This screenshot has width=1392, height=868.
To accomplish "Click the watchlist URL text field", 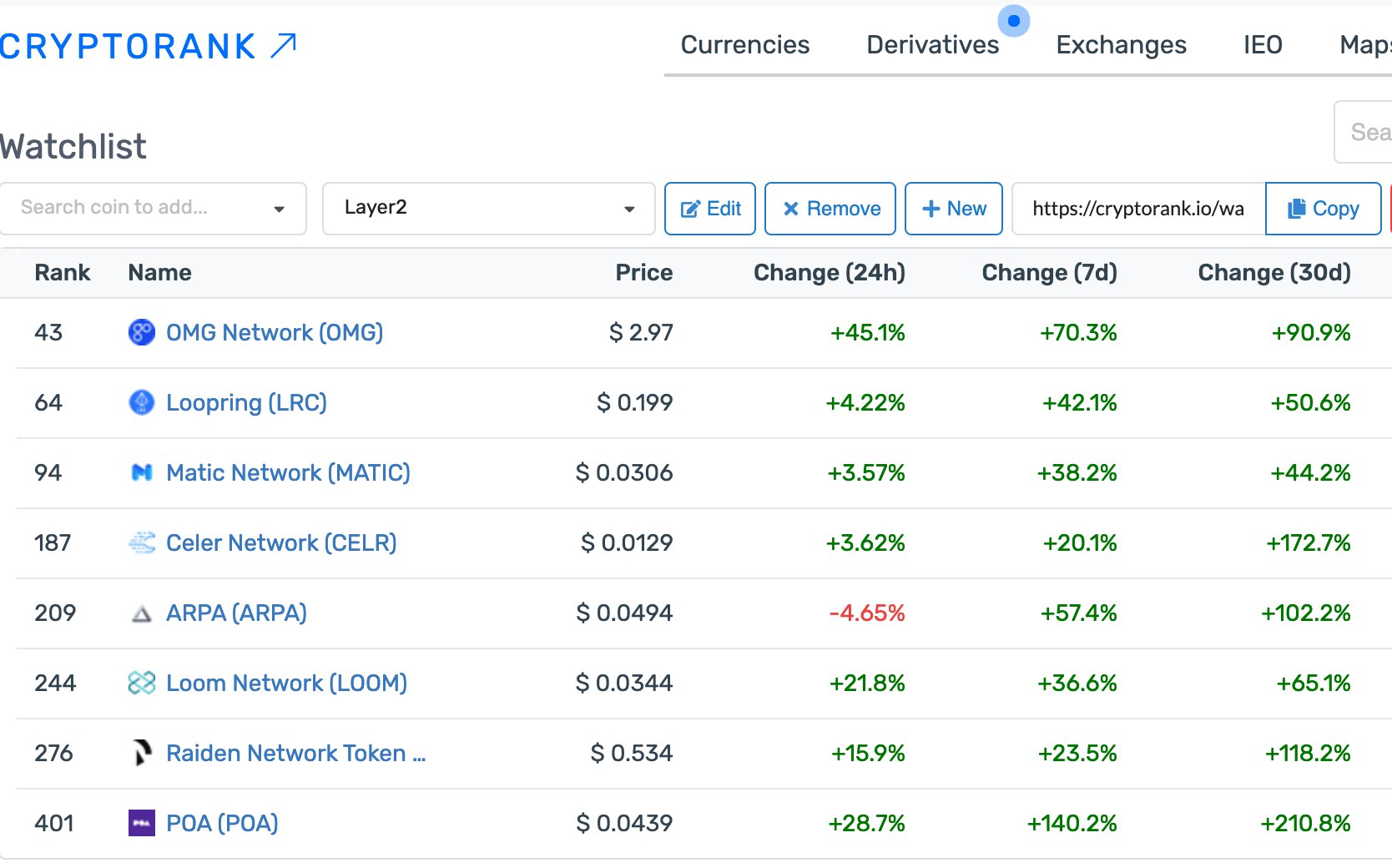I will click(x=1138, y=209).
